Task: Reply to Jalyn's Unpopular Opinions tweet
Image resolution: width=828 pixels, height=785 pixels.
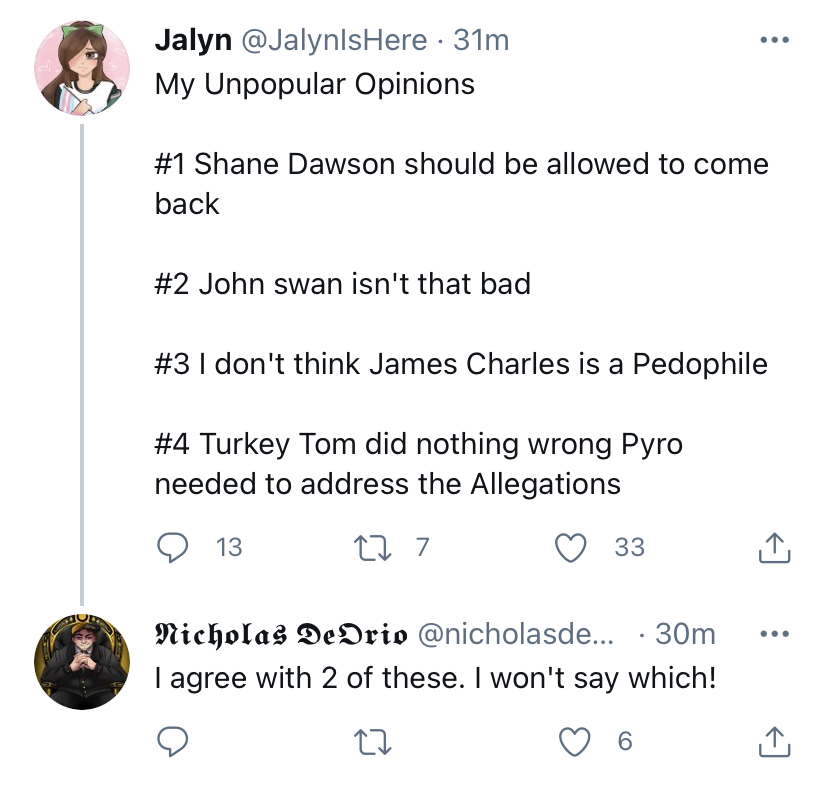Action: click(173, 547)
